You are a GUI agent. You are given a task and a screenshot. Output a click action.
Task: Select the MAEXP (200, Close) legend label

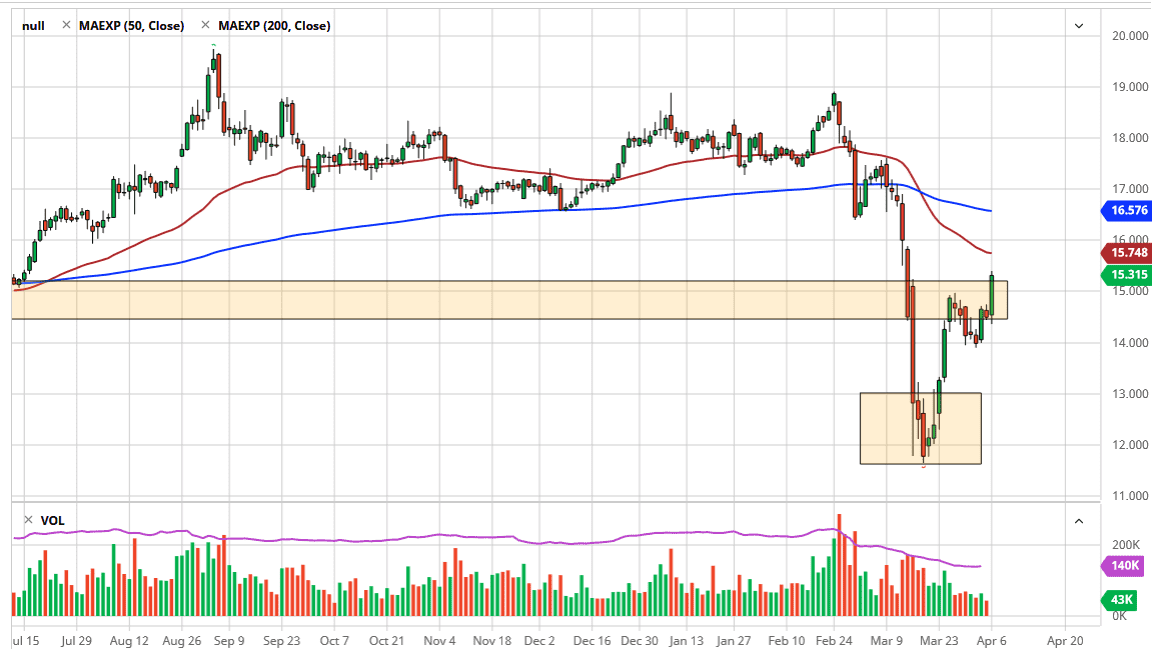pyautogui.click(x=273, y=26)
